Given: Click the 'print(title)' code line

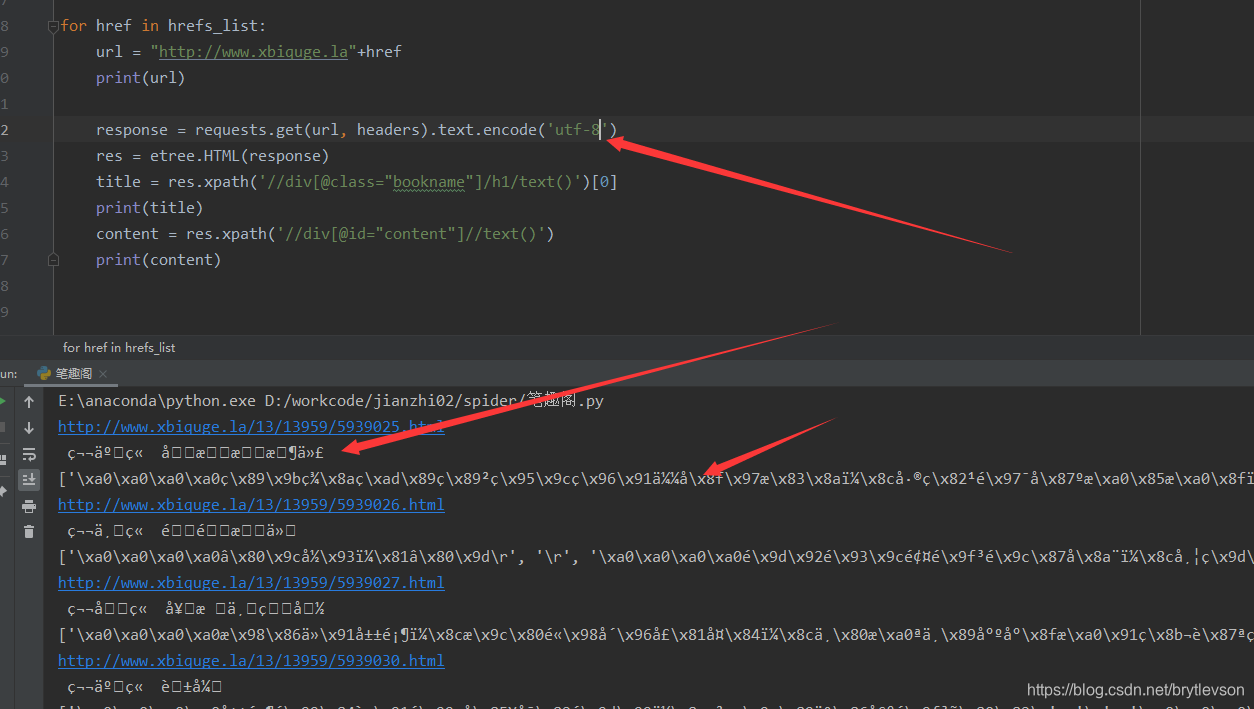Looking at the screenshot, I should point(149,207).
